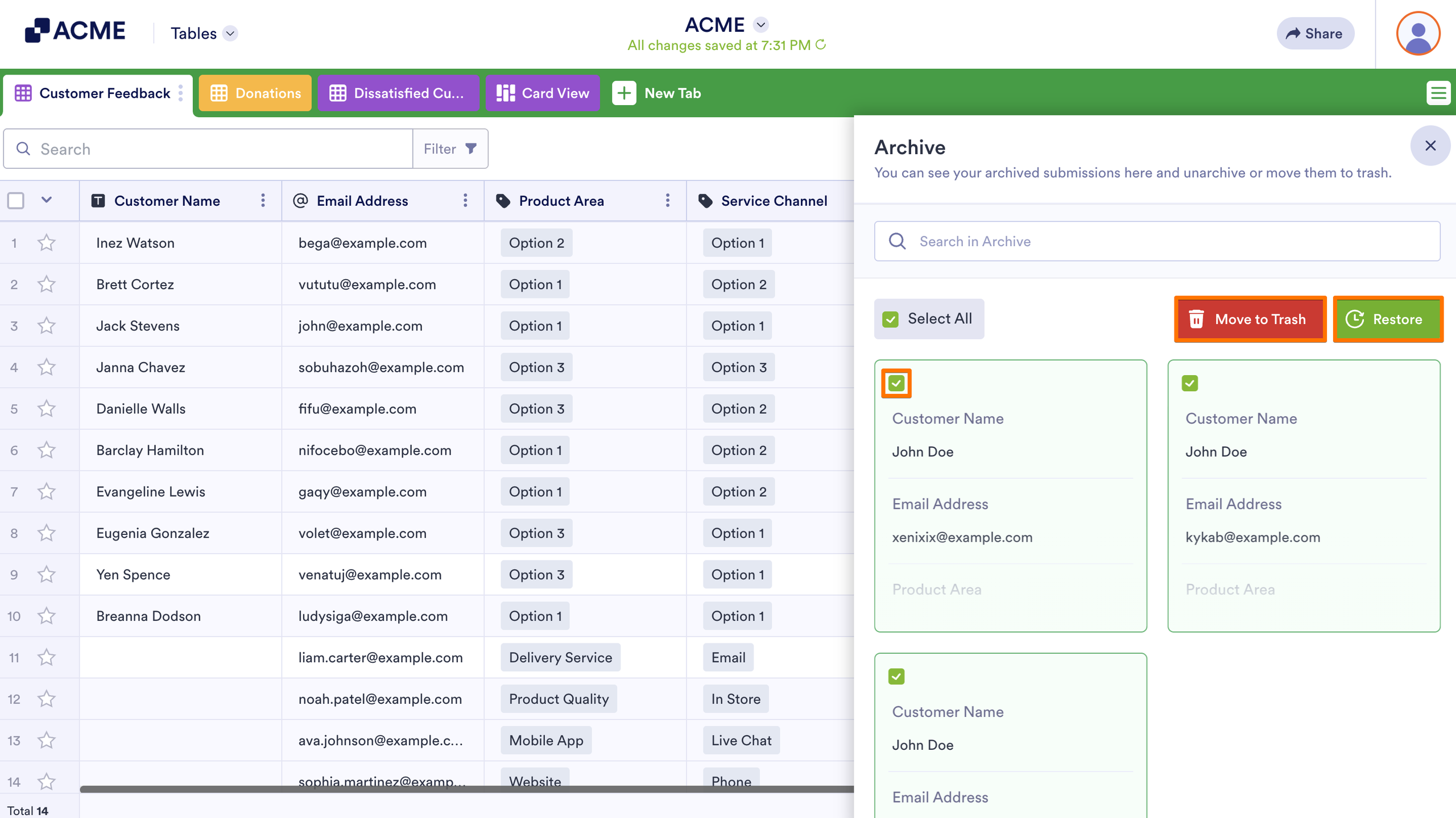This screenshot has width=1456, height=818.
Task: Open Customer Name column options menu
Action: tap(263, 201)
